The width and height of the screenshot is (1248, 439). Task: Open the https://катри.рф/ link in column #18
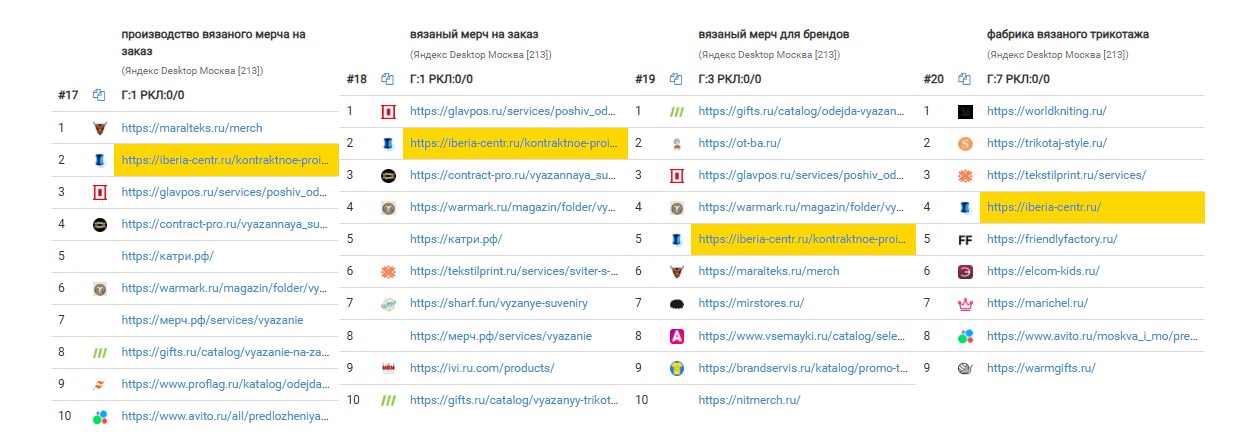[456, 240]
